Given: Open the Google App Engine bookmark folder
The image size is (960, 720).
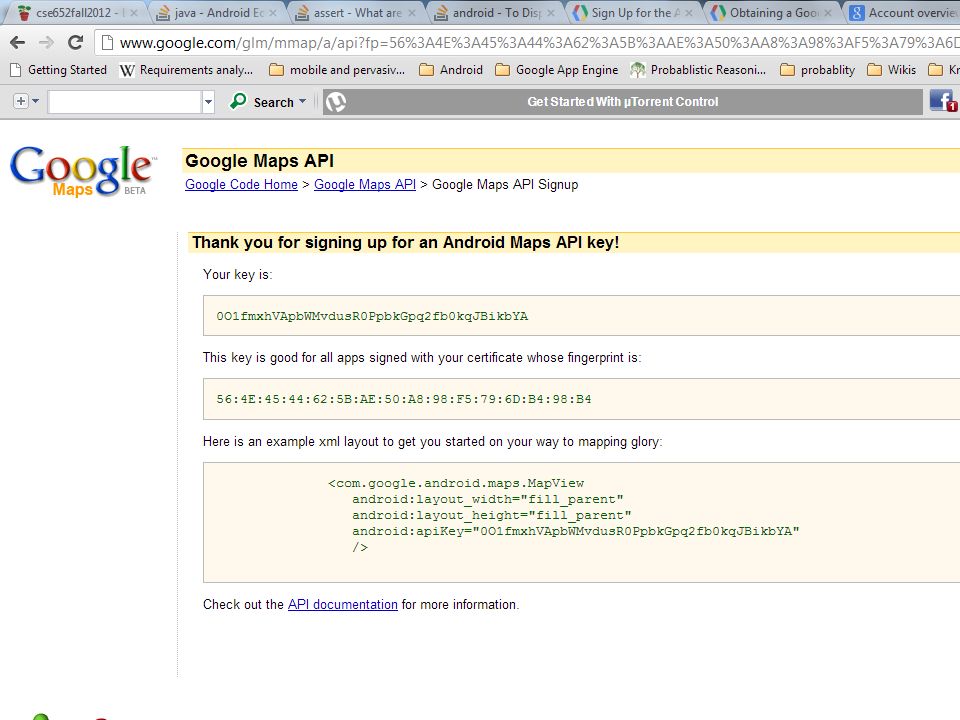Looking at the screenshot, I should (x=557, y=70).
